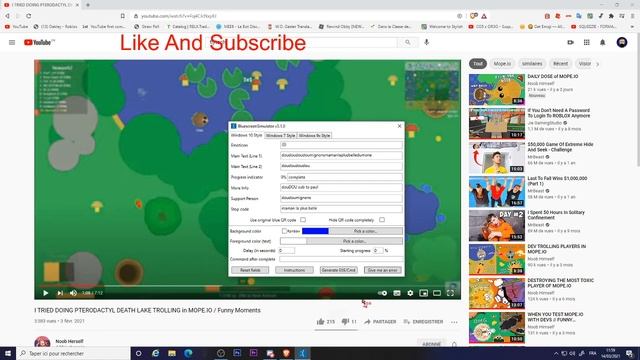Open the Windows Start menu
The width and height of the screenshot is (640, 360).
[x=8, y=353]
